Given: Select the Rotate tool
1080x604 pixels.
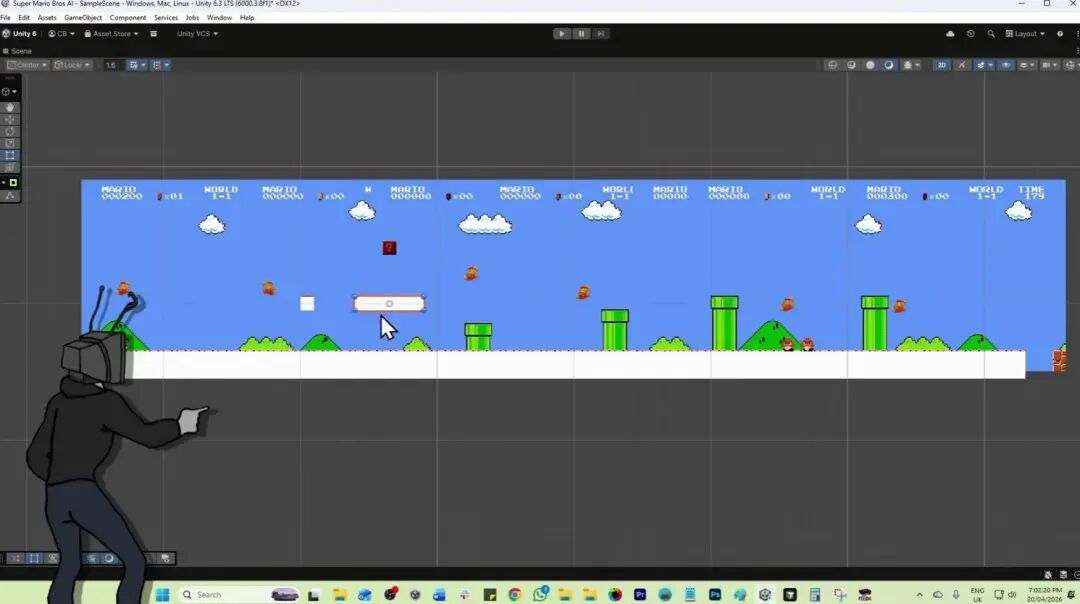Looking at the screenshot, I should (x=10, y=131).
